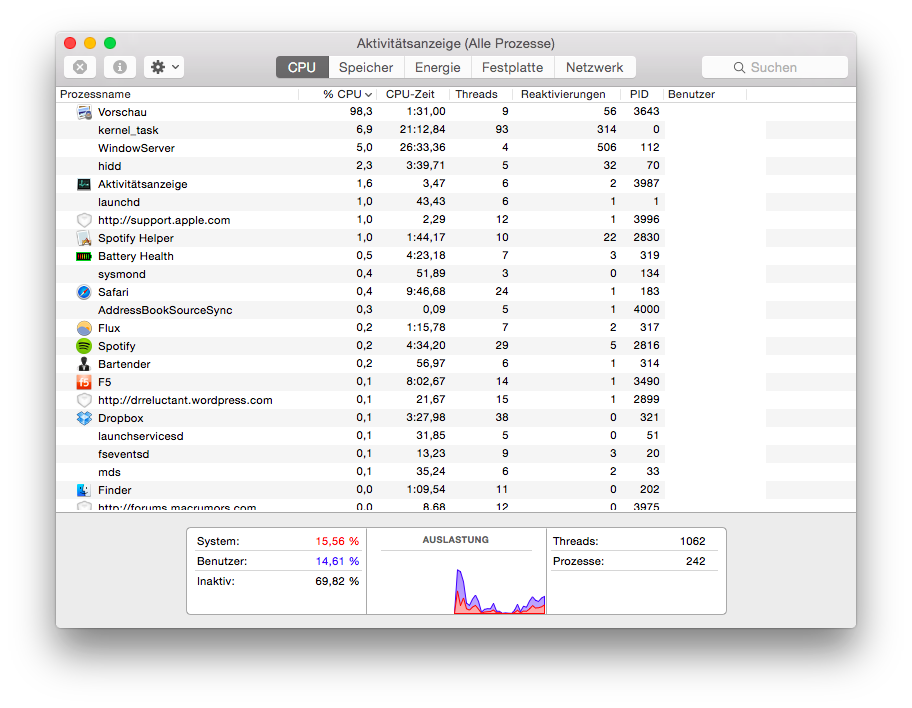Click the drreluctant.wordpress.com shield icon
The width and height of the screenshot is (912, 708).
(x=84, y=400)
